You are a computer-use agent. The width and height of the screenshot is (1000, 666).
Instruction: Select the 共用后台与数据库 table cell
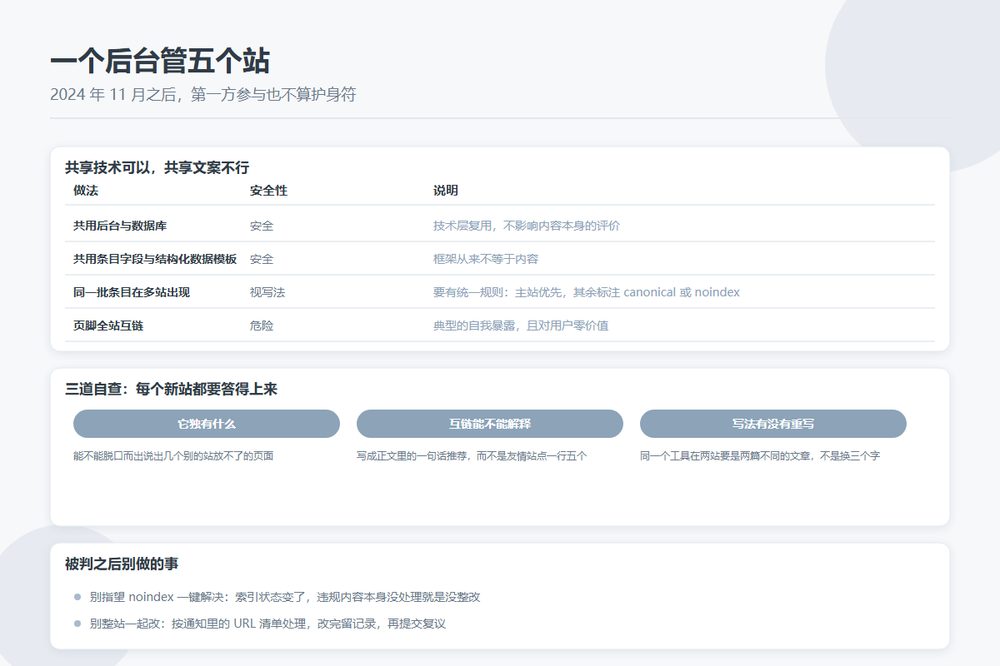click(120, 225)
